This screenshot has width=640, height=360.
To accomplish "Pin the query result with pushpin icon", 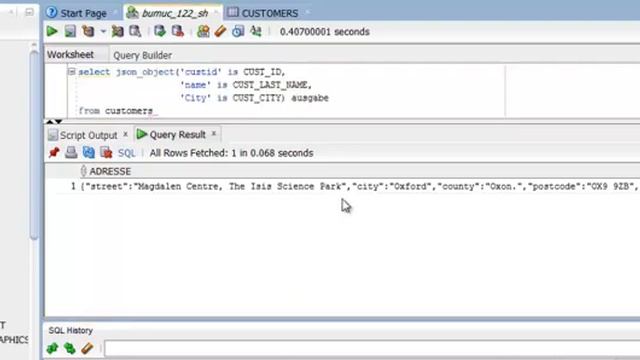I will coord(54,153).
